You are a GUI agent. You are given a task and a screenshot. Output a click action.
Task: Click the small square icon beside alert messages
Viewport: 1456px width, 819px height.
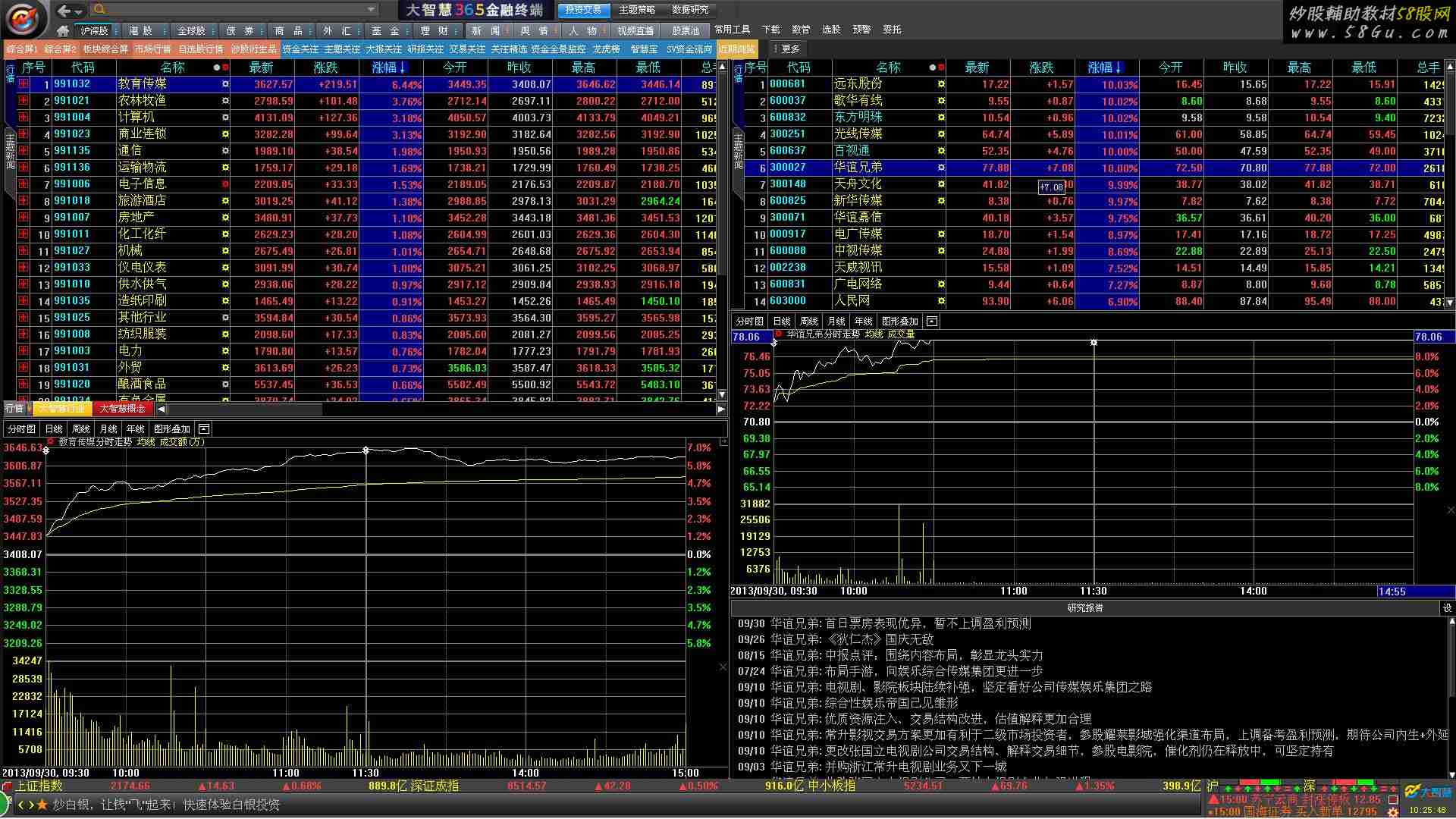tap(1393, 799)
